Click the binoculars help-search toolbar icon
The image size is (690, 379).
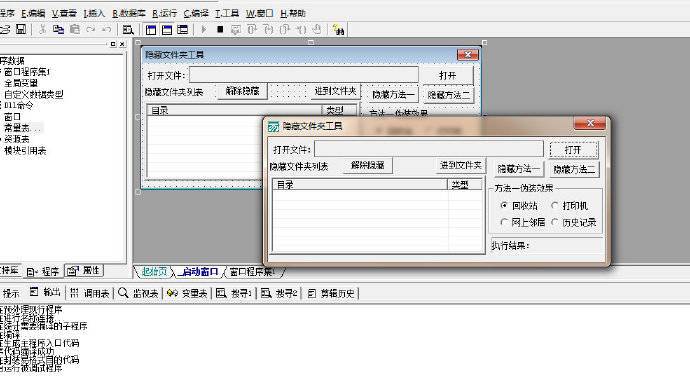(338, 30)
